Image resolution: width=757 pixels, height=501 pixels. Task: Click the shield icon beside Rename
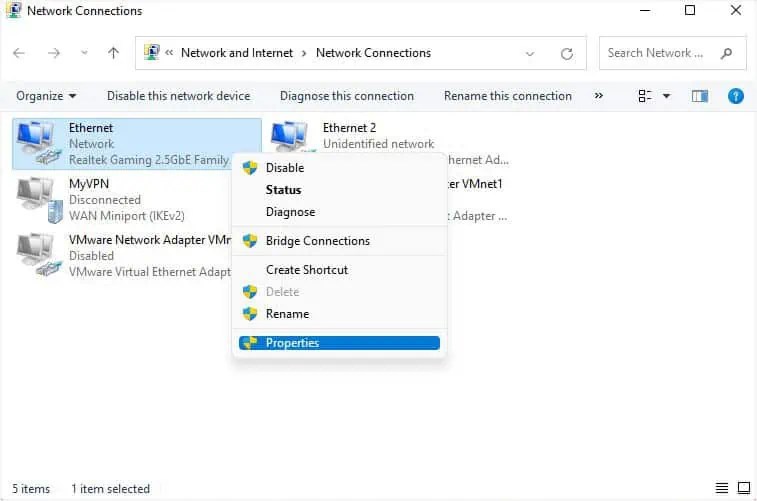click(x=250, y=314)
